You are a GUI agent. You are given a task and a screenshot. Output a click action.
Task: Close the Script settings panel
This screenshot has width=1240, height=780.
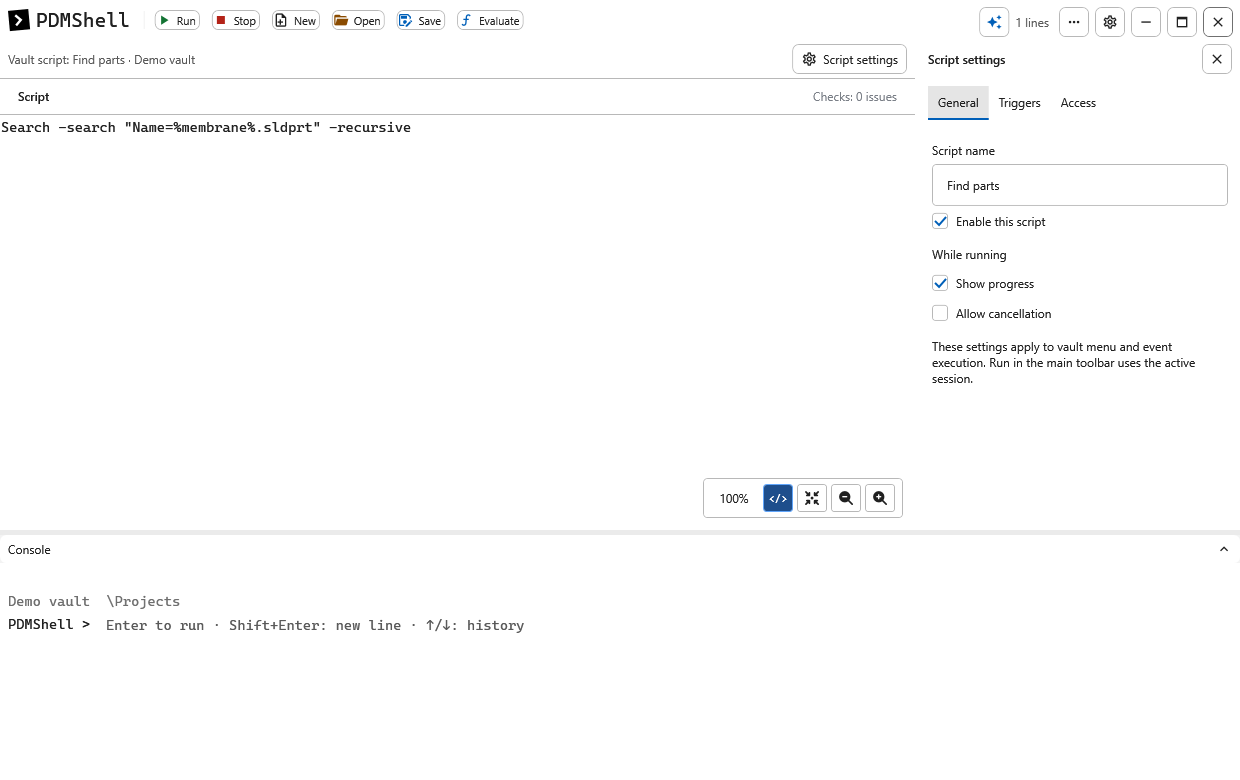pos(1217,60)
